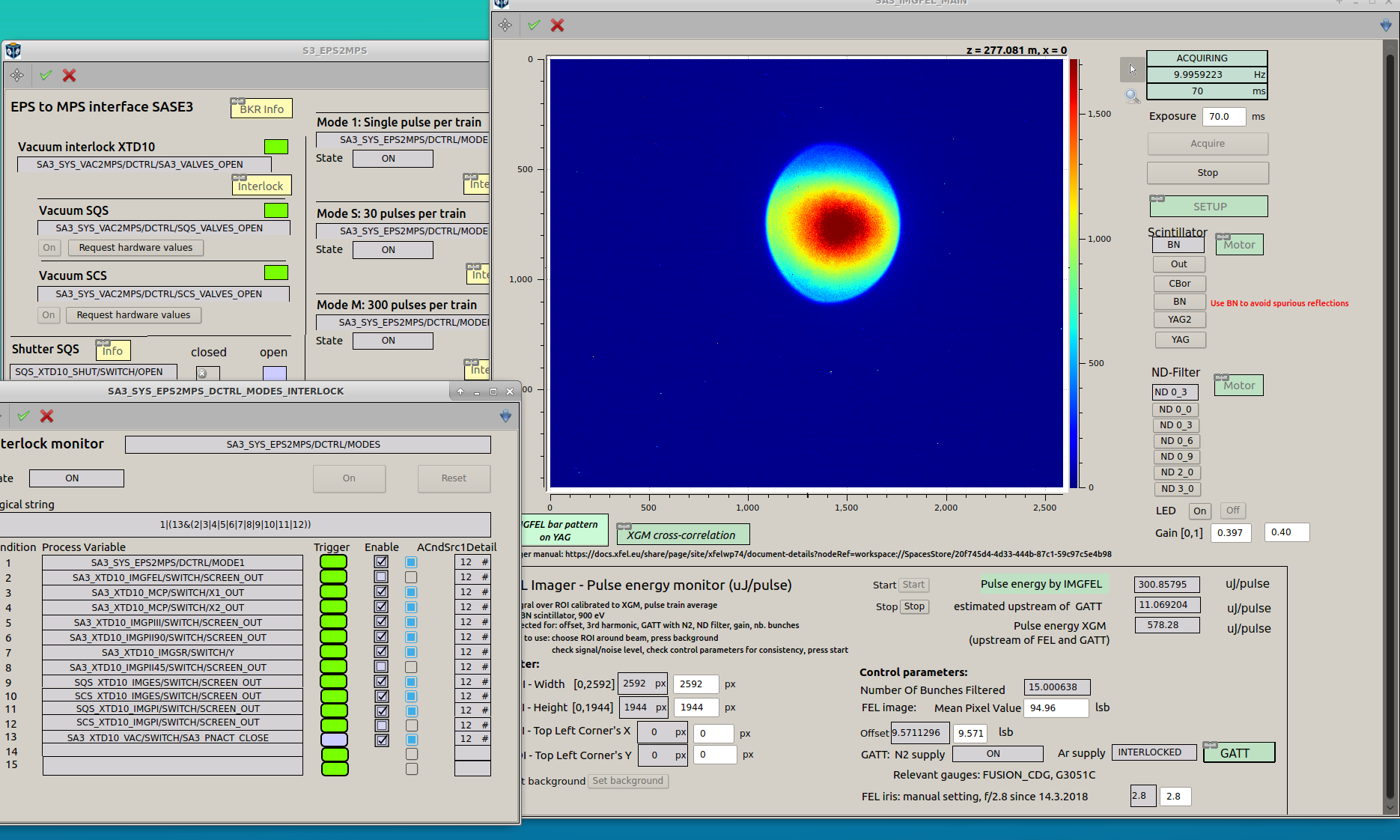
Task: Click the red X in SA3_IMGFEL_MAIN toolbar
Action: (x=557, y=25)
